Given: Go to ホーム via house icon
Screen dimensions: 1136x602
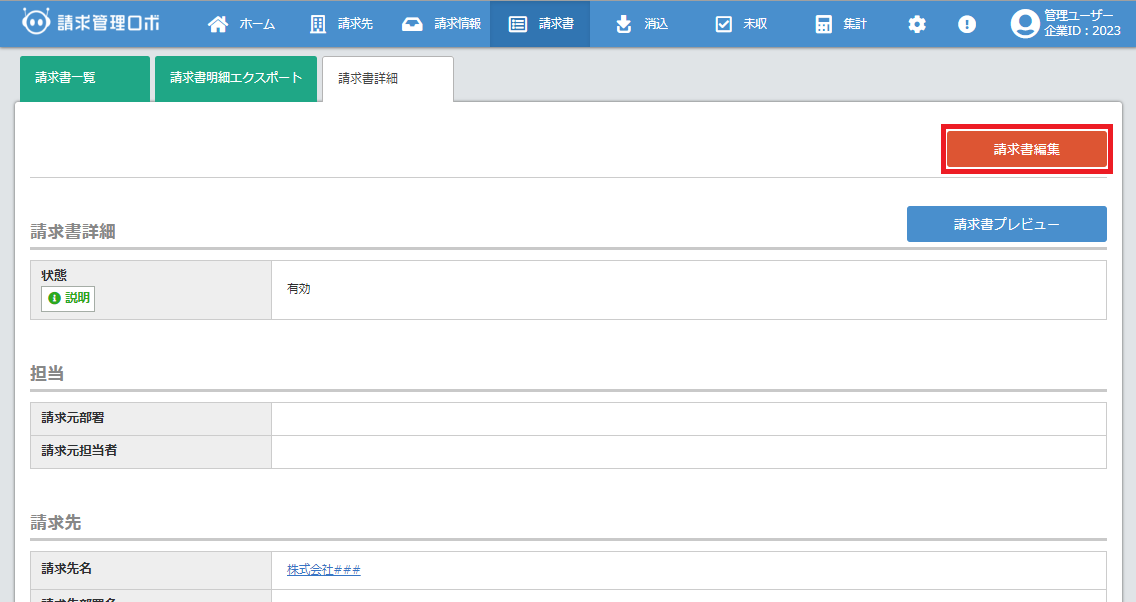Looking at the screenshot, I should coord(218,24).
